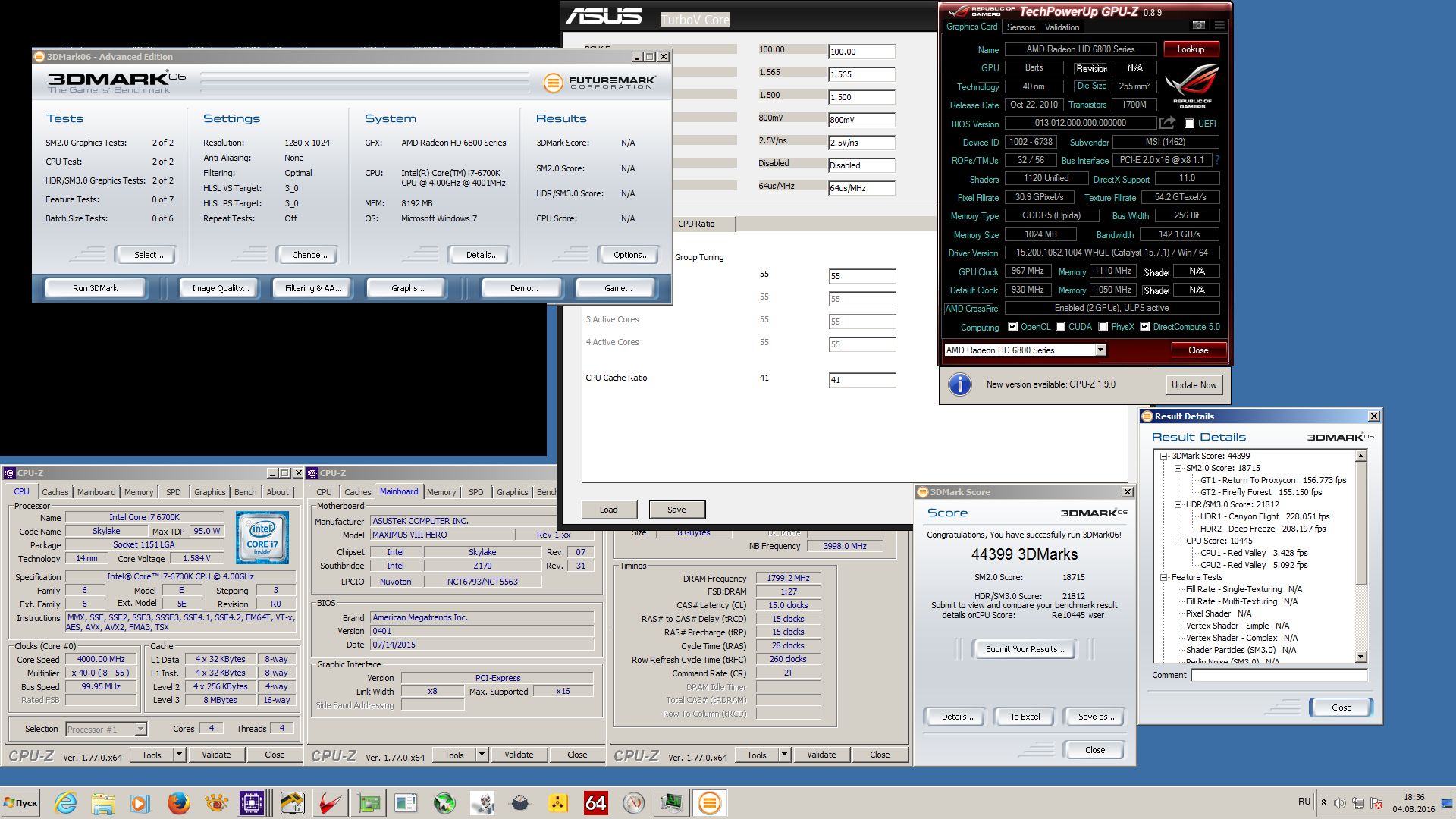Open Tools dropdown arrow in Memory CPU-Z window

(x=784, y=755)
